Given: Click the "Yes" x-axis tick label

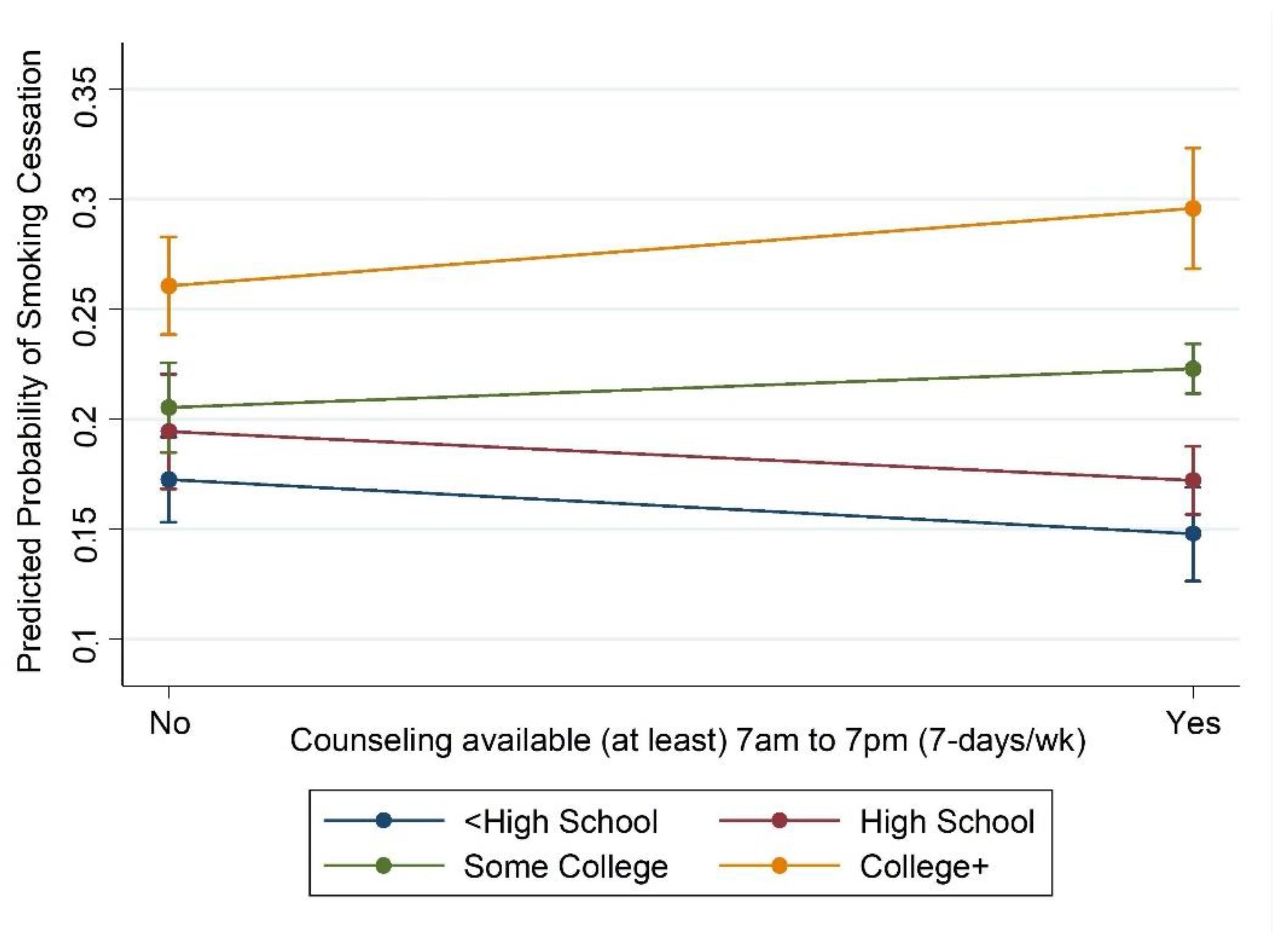Looking at the screenshot, I should [x=1193, y=724].
